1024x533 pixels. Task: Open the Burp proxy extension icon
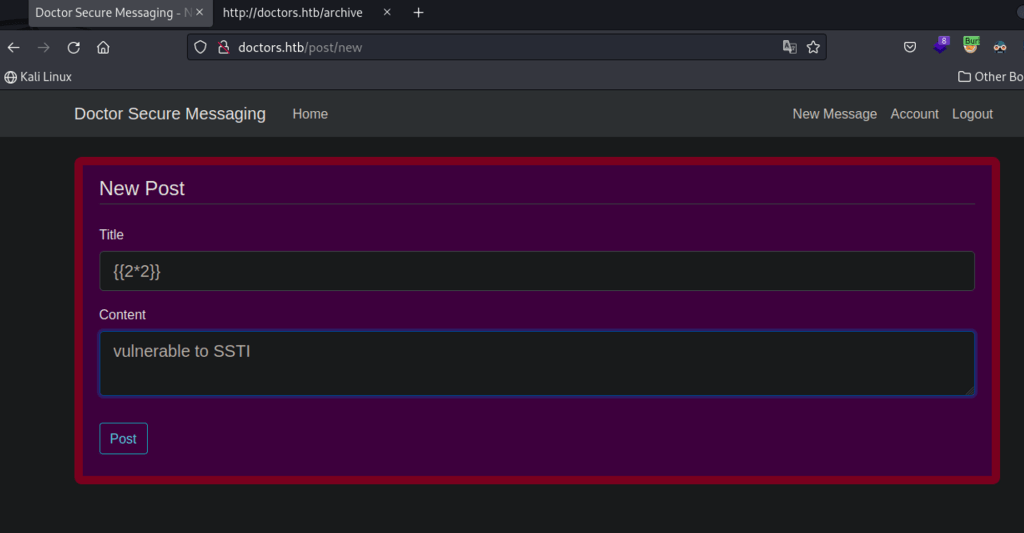pyautogui.click(x=971, y=45)
